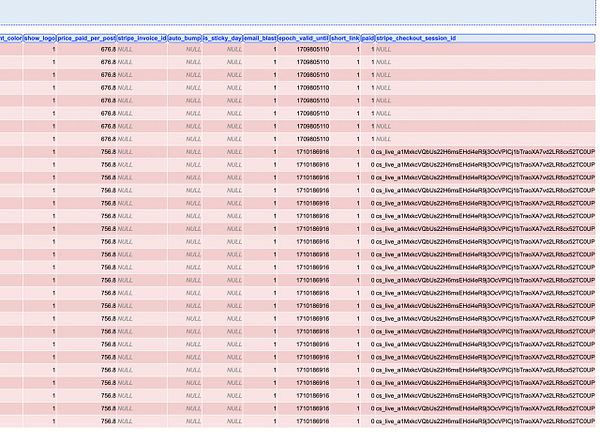Select the first cs_live checkout session id
This screenshot has width=600, height=445.
coord(485,152)
